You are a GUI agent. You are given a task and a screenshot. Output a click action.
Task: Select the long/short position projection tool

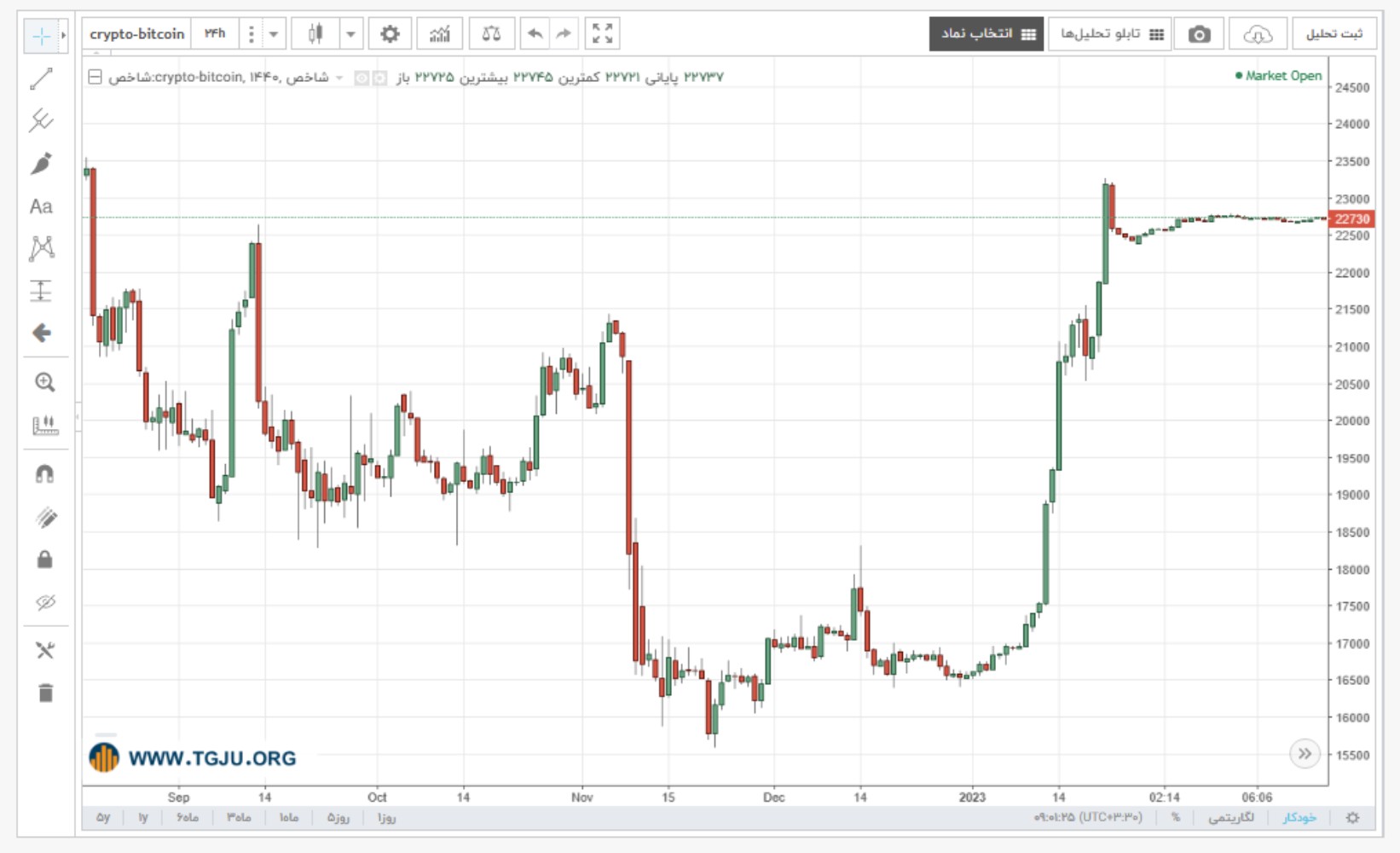click(41, 291)
